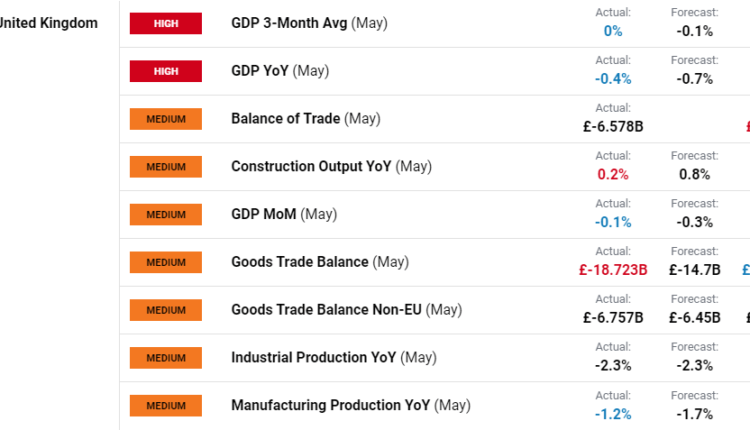
Task: Open Construction Output YoY (May) details
Action: (x=331, y=167)
